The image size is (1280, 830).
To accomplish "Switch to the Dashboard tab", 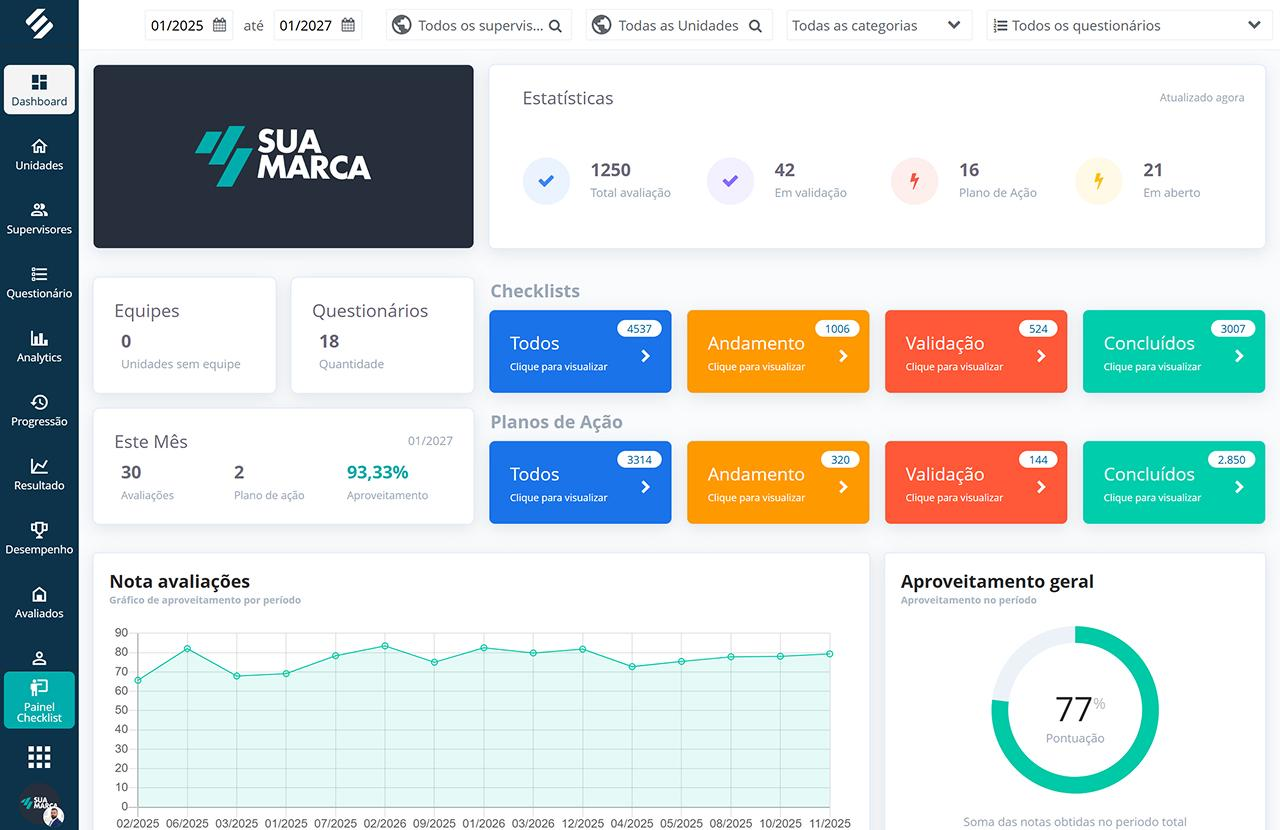I will point(39,90).
